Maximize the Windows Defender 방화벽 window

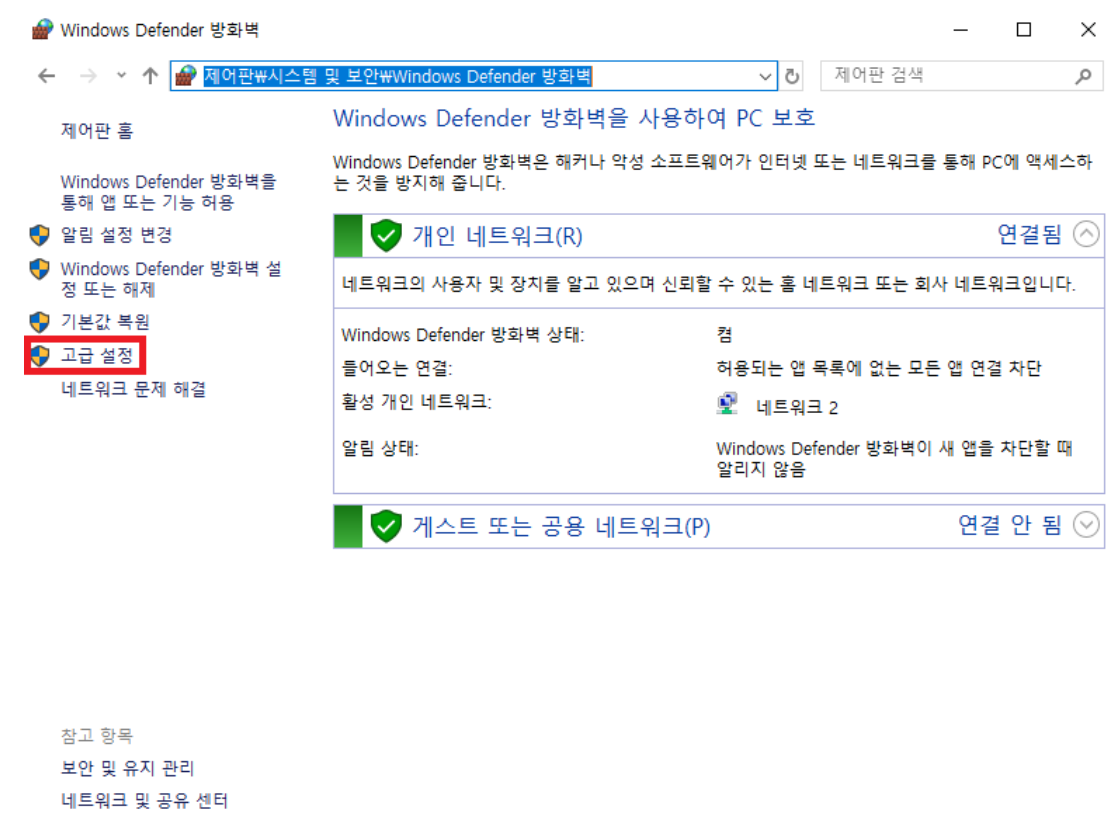coord(1024,29)
